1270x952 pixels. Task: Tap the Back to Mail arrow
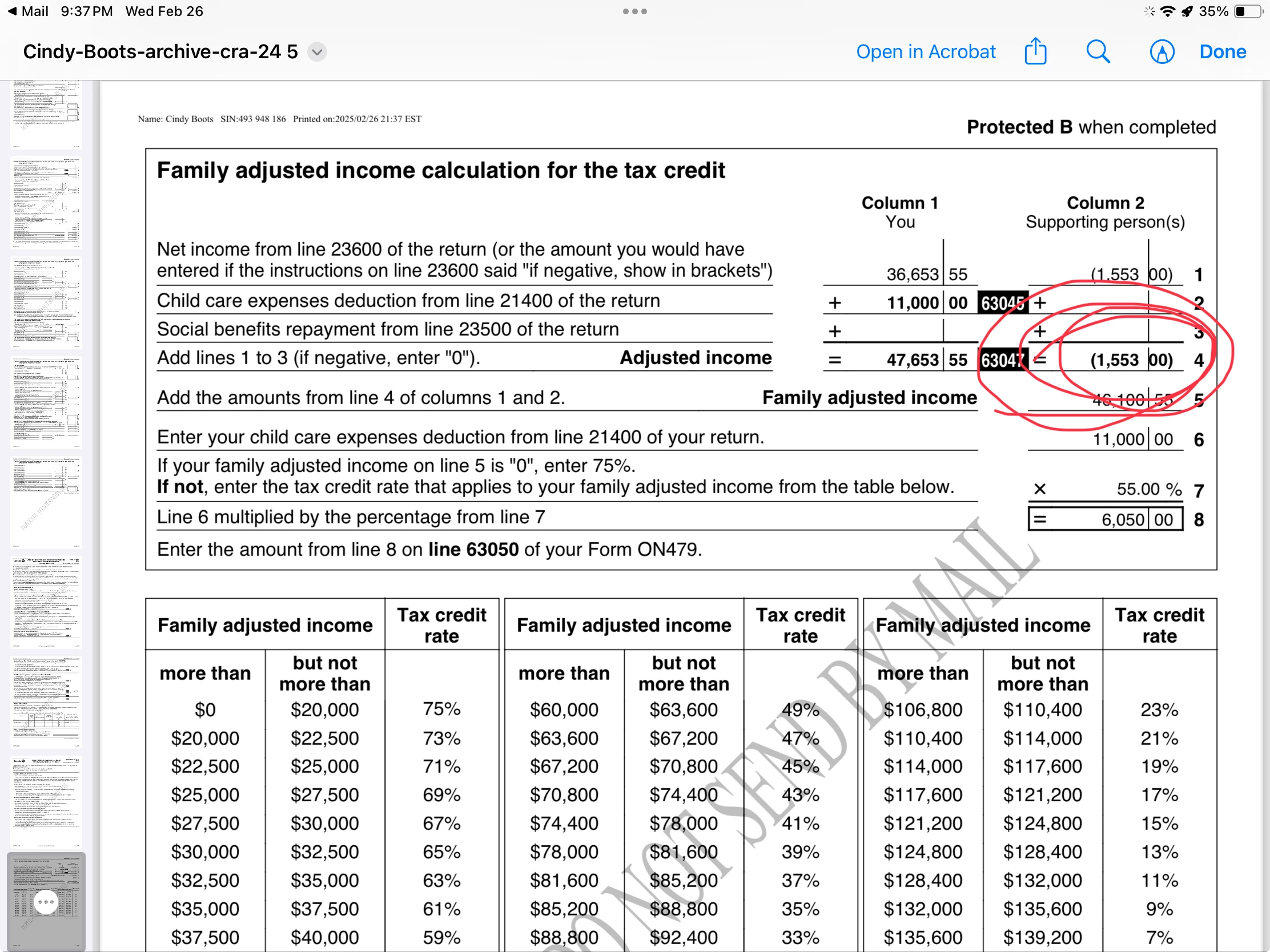pyautogui.click(x=12, y=11)
